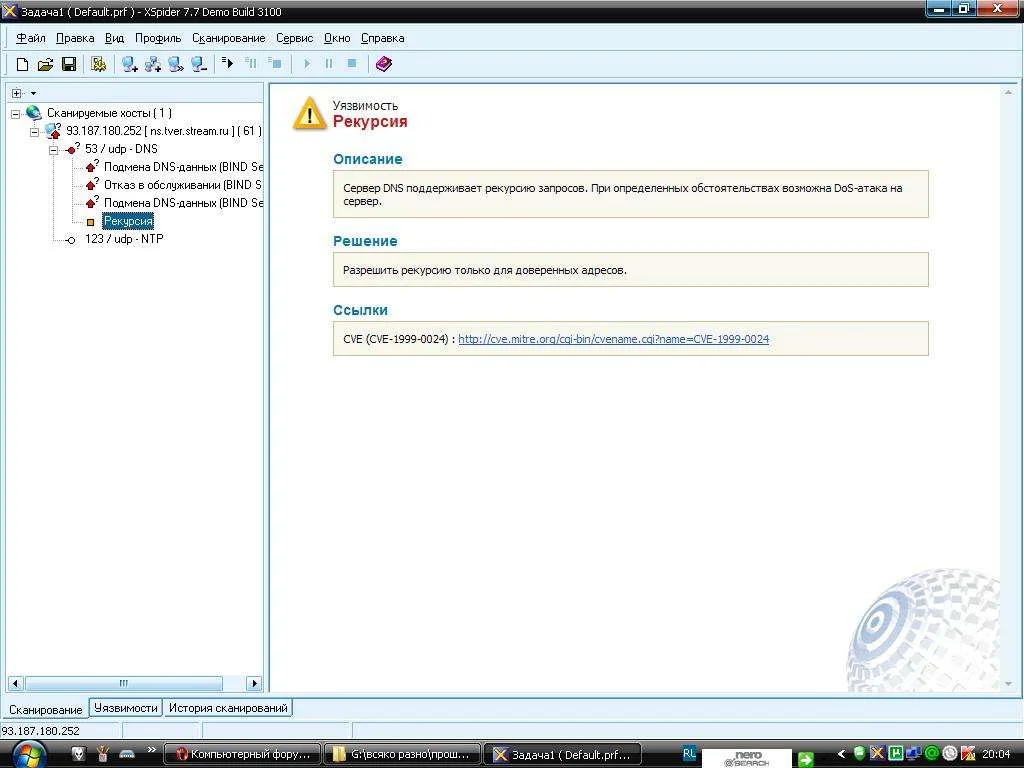Collapse the Сканируемые хосты root node

click(x=16, y=114)
